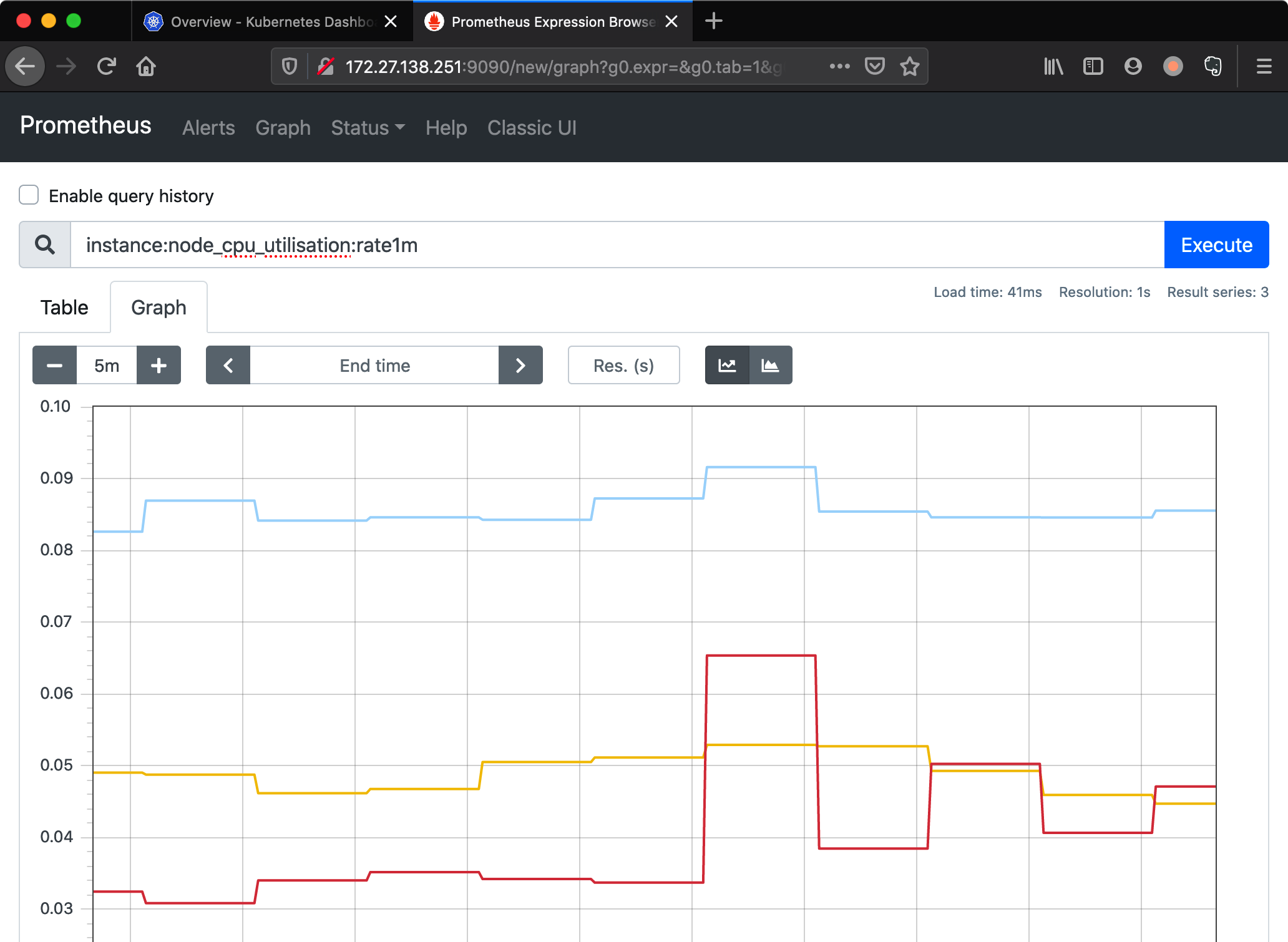Click the blue line peak on graph
Image resolution: width=1288 pixels, height=942 pixels.
click(x=761, y=467)
